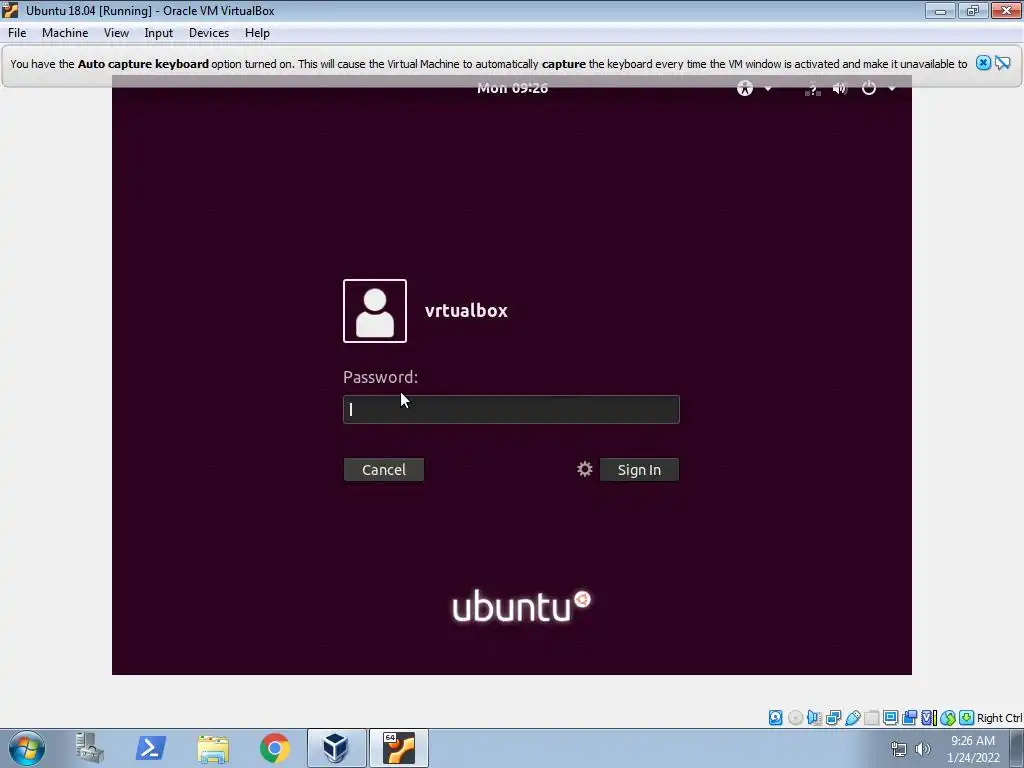Click the hard disk activity indicator
1024x768 pixels.
pos(775,718)
